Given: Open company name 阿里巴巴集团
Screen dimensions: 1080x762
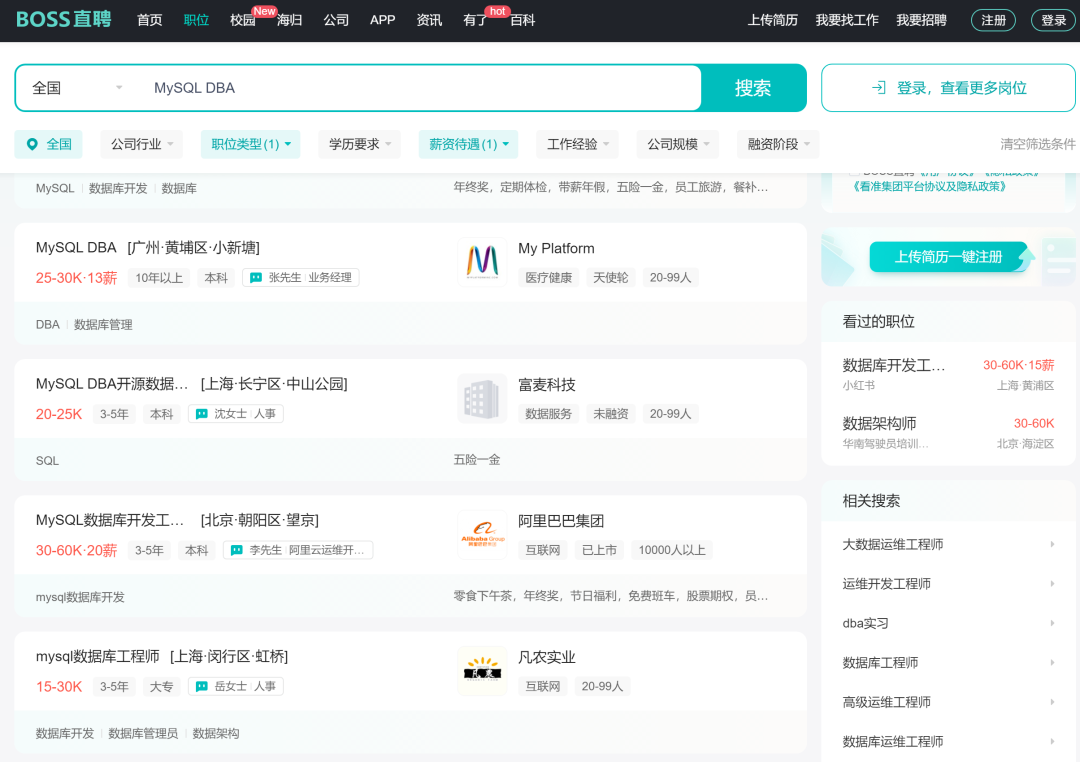Looking at the screenshot, I should click(x=561, y=521).
